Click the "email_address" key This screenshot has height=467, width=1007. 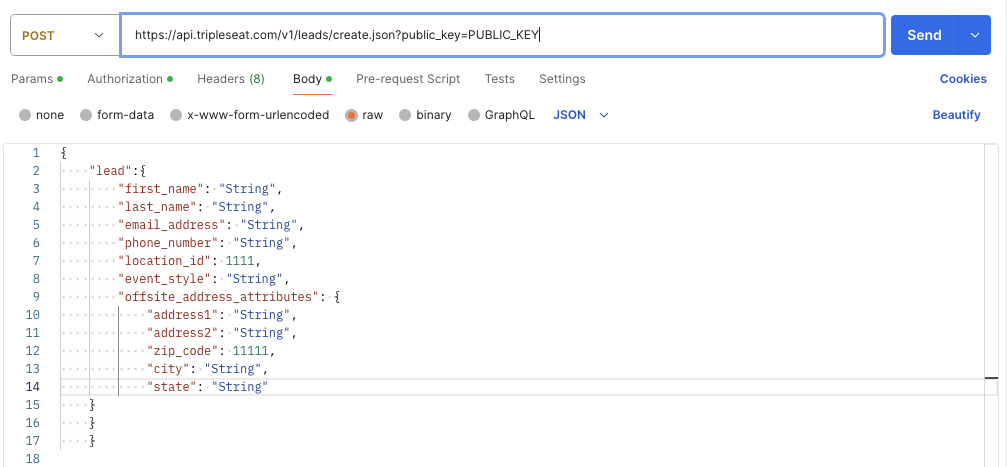[172, 225]
